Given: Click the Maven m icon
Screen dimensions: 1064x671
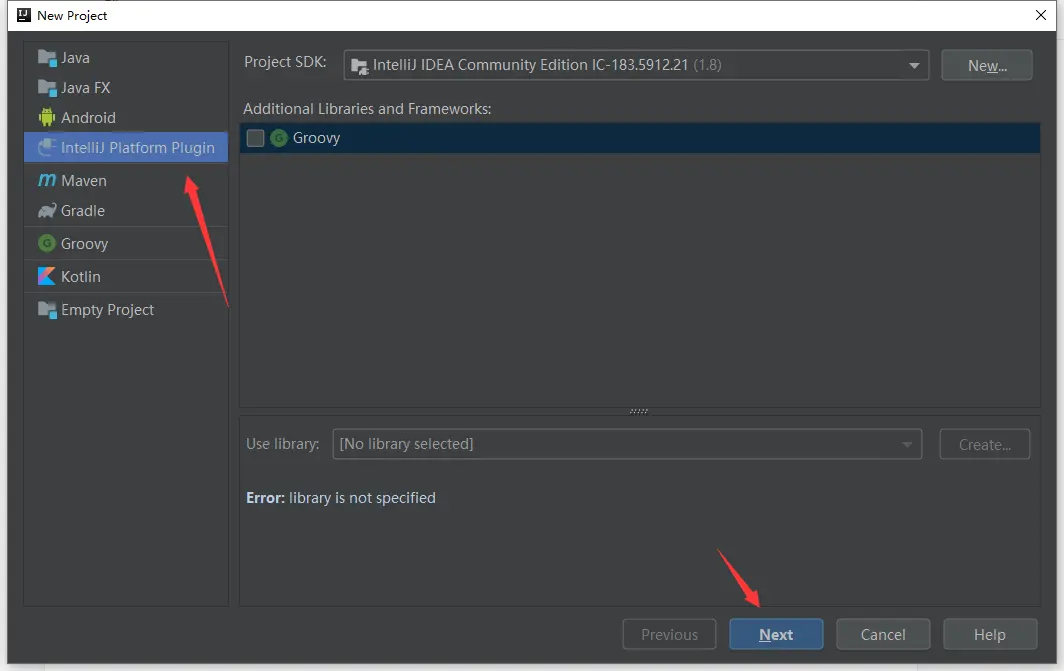Looking at the screenshot, I should [47, 180].
